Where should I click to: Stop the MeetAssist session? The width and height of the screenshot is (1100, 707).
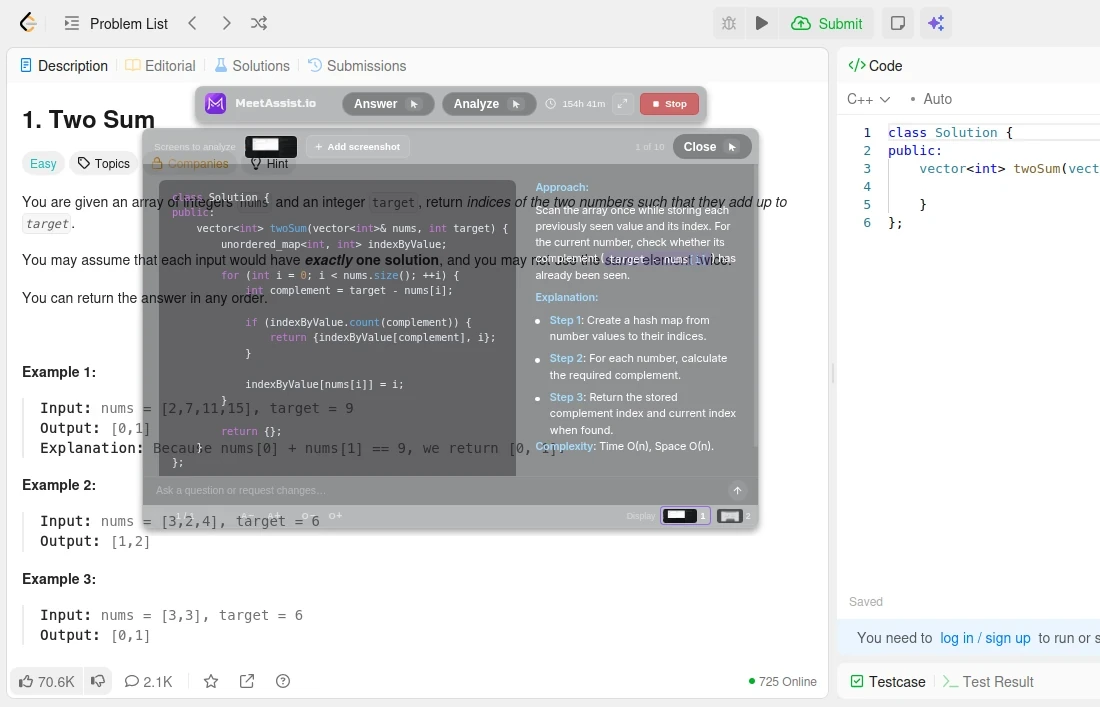pos(669,104)
